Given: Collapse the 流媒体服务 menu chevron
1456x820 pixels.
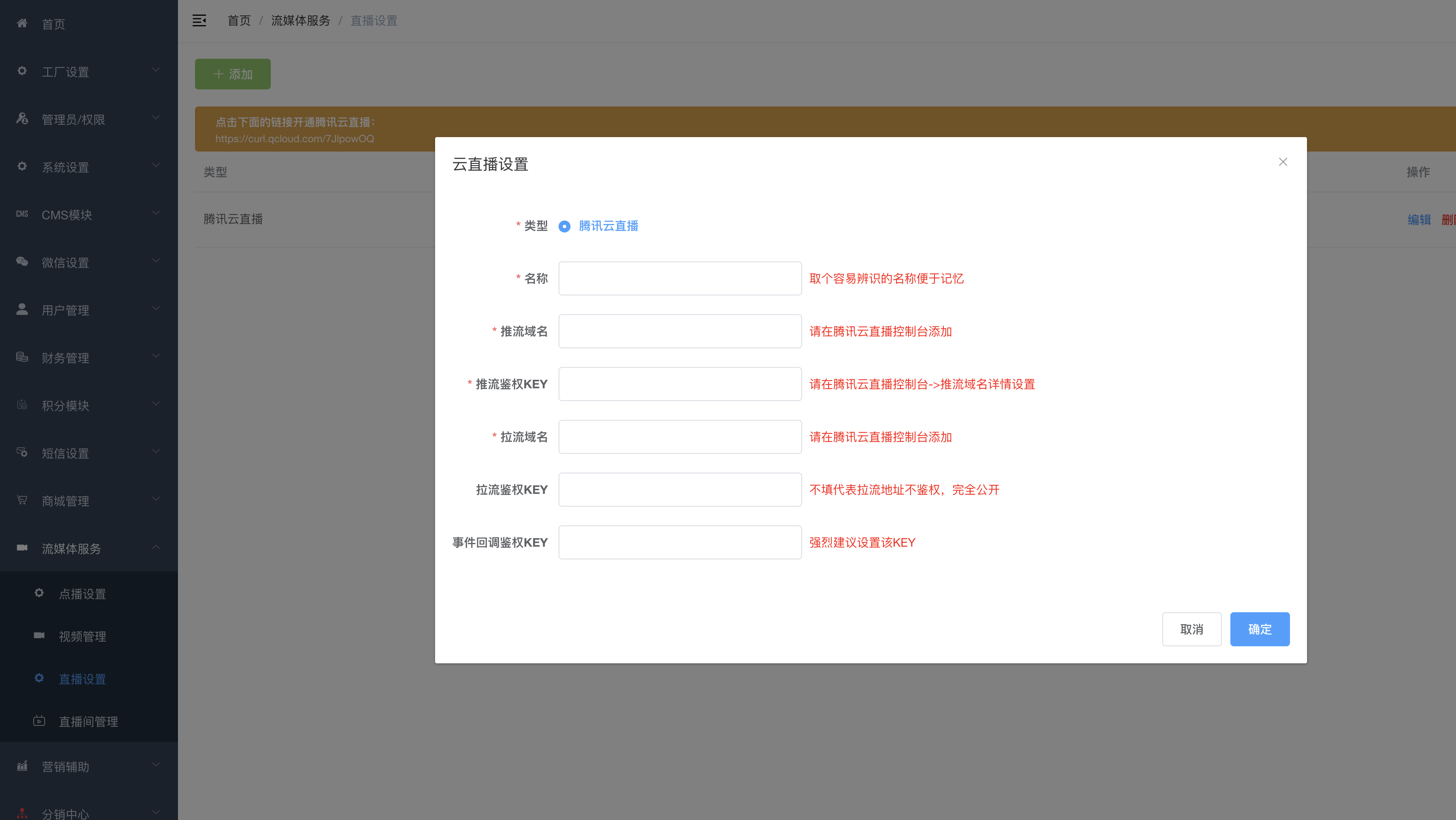Looking at the screenshot, I should pyautogui.click(x=155, y=547).
